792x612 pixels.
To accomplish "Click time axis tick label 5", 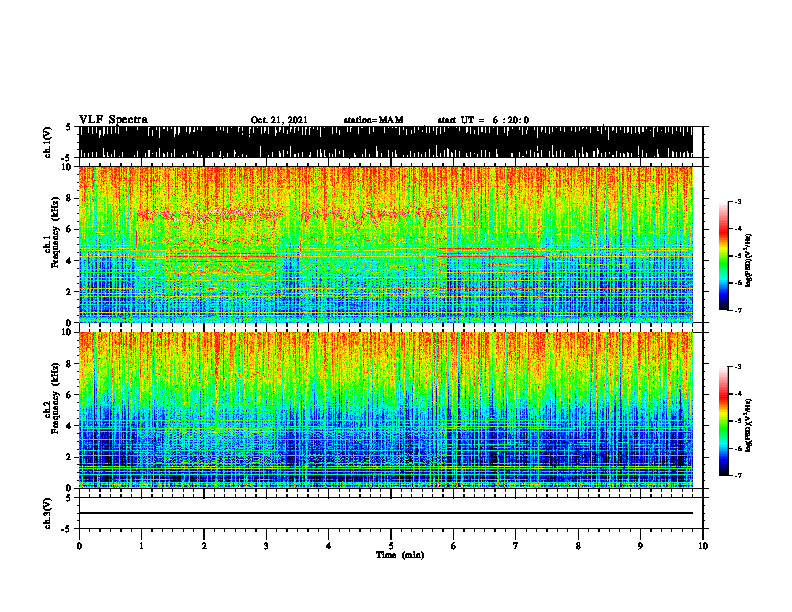I will [391, 546].
